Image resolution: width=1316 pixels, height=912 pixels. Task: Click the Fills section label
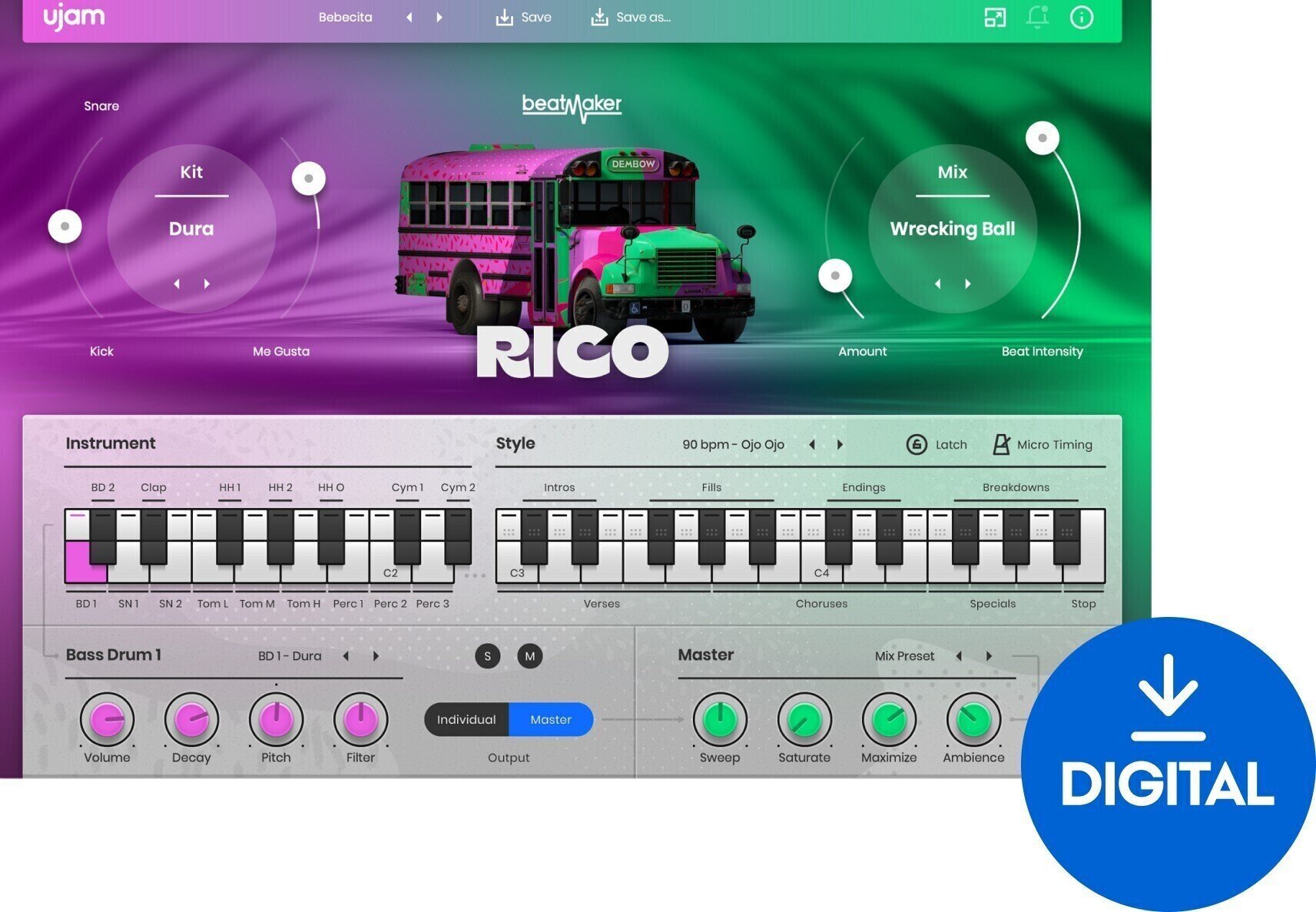click(x=711, y=487)
